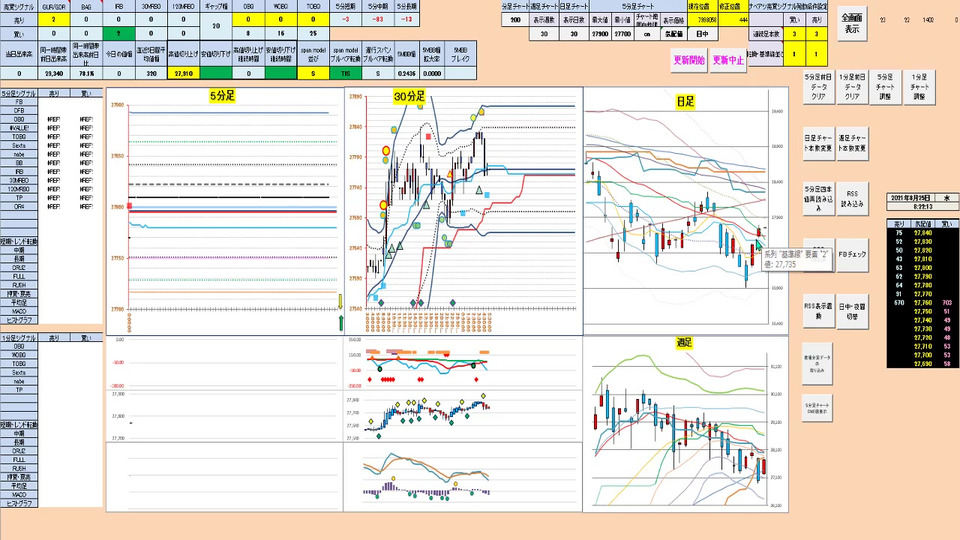The height and width of the screenshot is (540, 960).
Task: Click the 全画面表示 full-screen button
Action: [852, 24]
